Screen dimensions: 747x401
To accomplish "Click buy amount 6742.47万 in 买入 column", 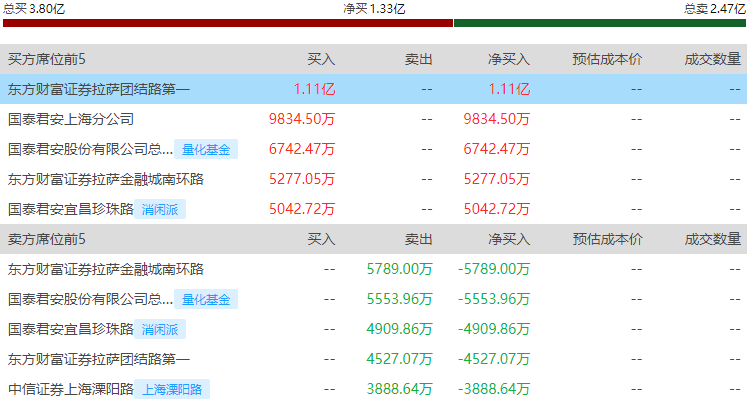I will pyautogui.click(x=302, y=149).
